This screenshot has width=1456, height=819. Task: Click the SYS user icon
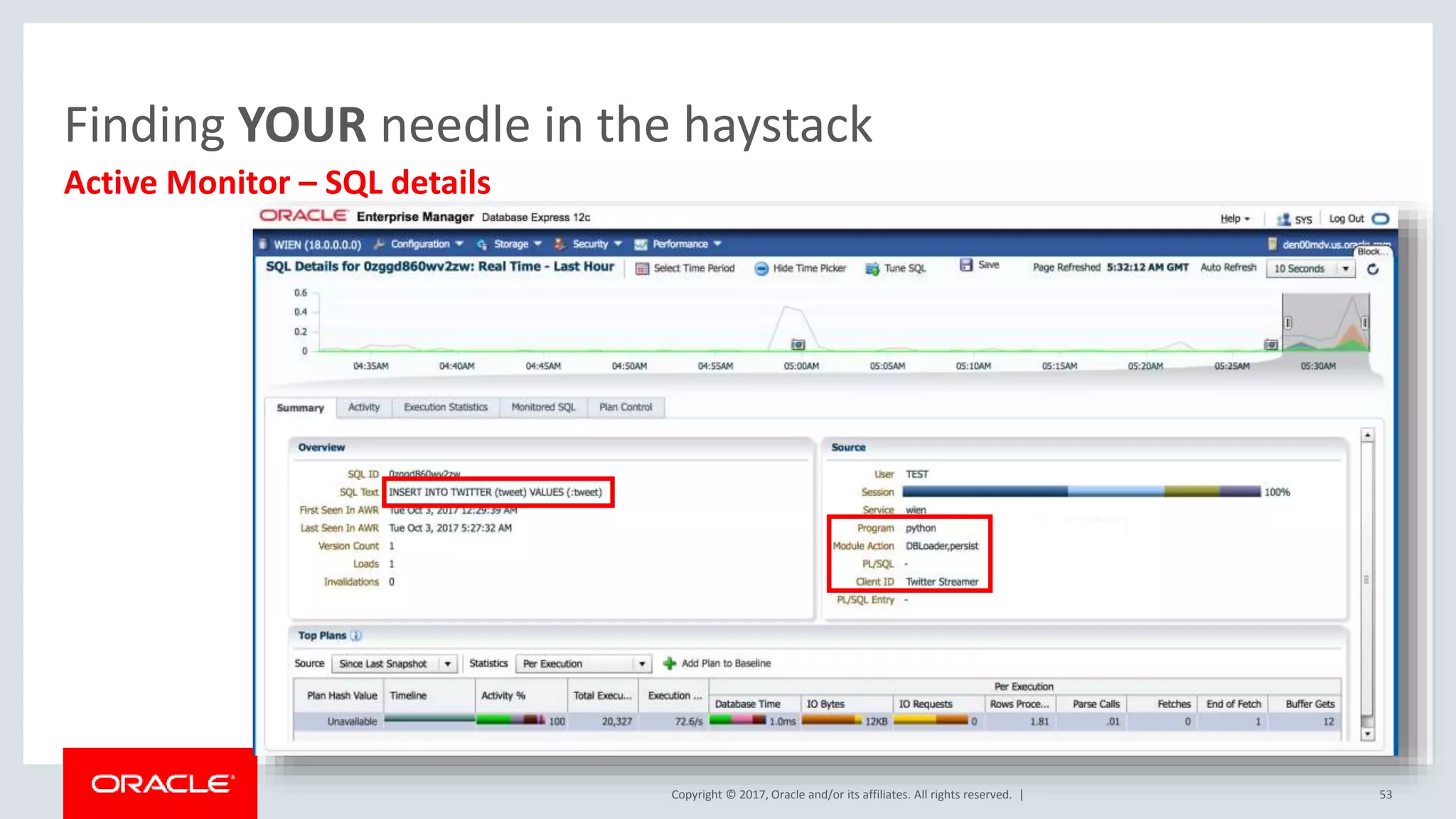(x=1283, y=220)
